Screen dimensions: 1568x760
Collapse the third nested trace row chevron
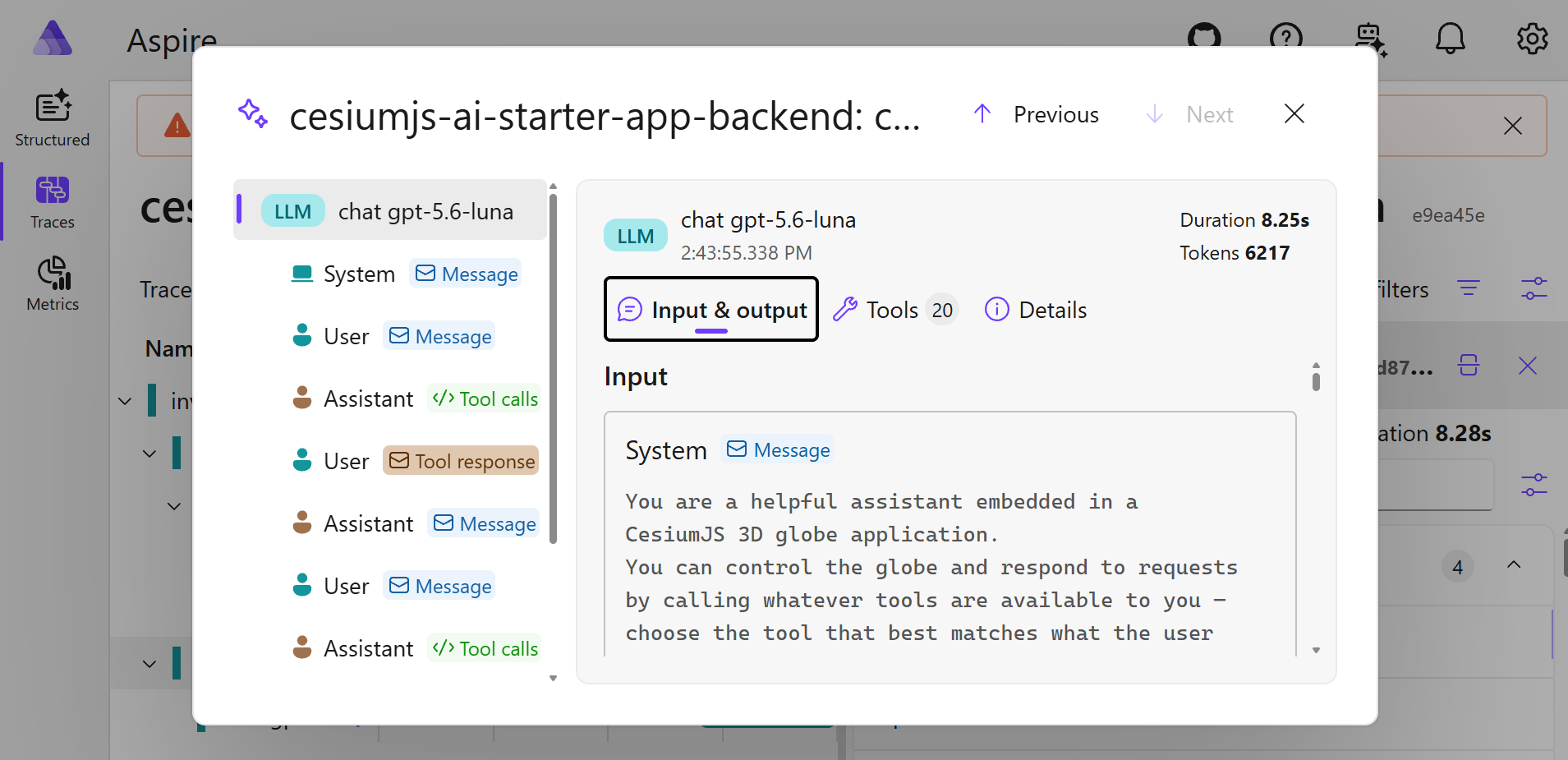(174, 506)
